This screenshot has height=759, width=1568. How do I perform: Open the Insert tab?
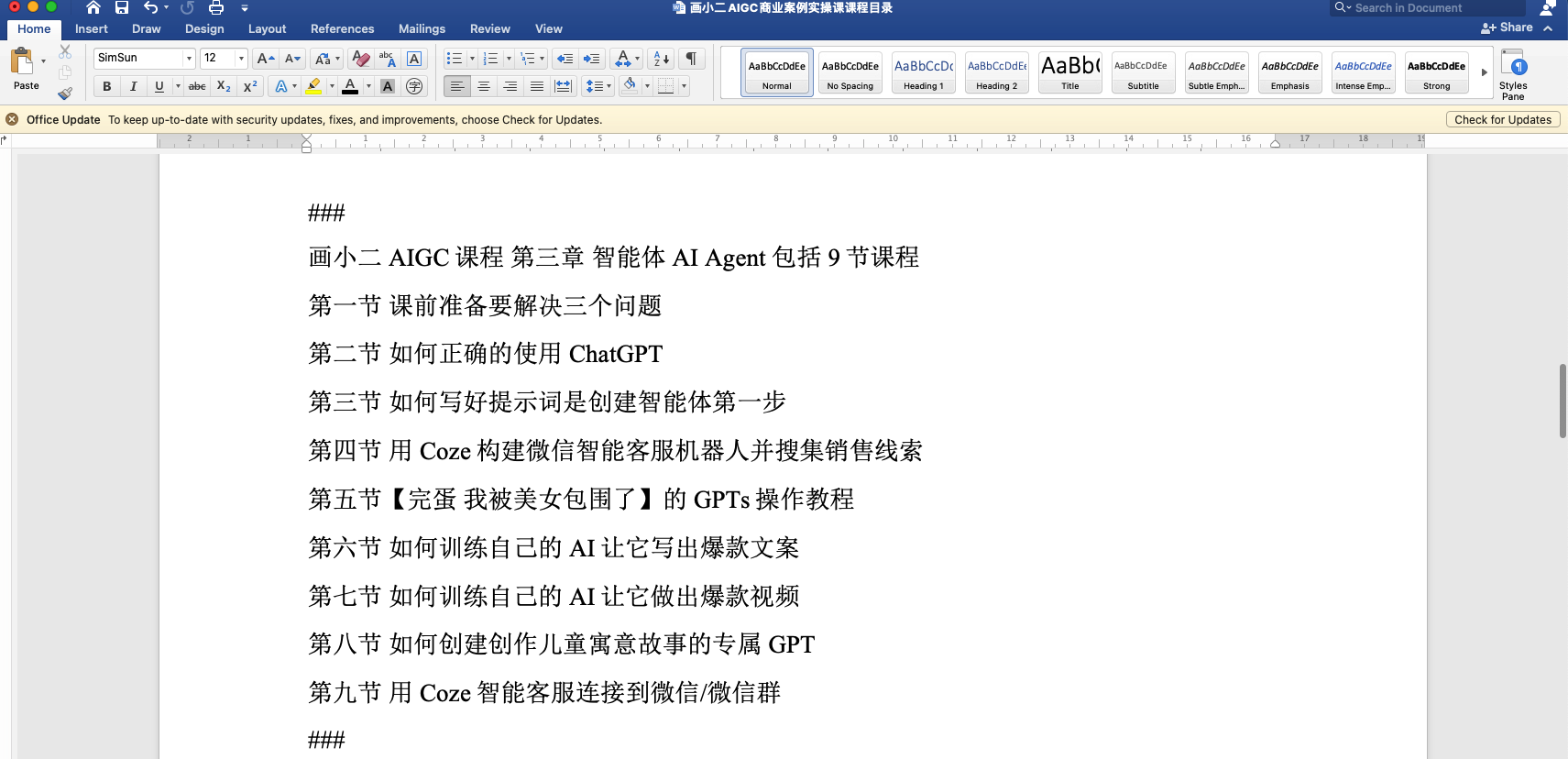point(92,29)
